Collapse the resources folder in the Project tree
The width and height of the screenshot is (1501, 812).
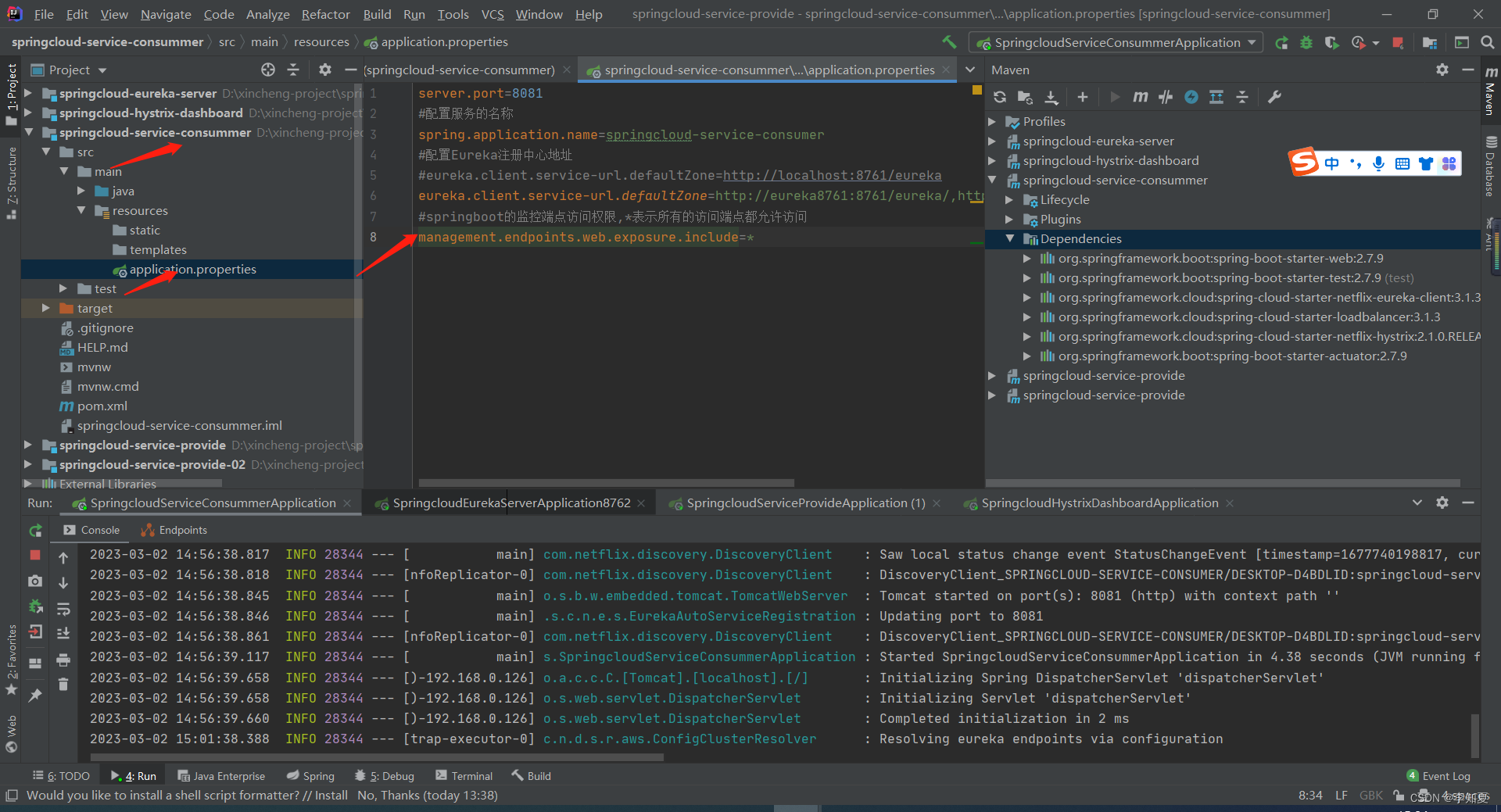click(x=81, y=210)
